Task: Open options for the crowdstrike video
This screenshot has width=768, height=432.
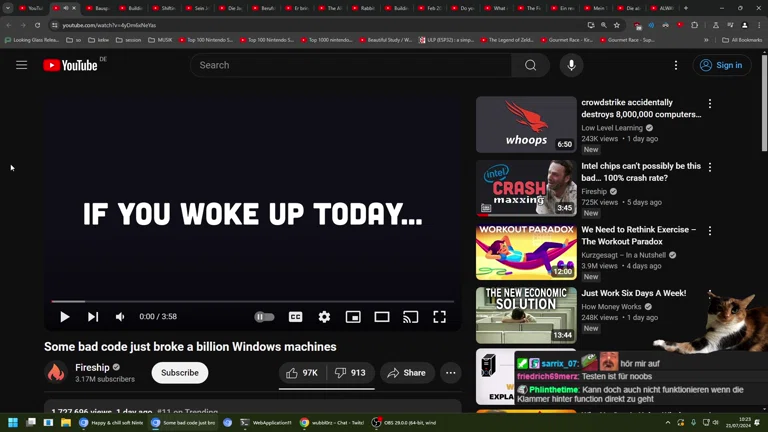Action: click(x=710, y=103)
